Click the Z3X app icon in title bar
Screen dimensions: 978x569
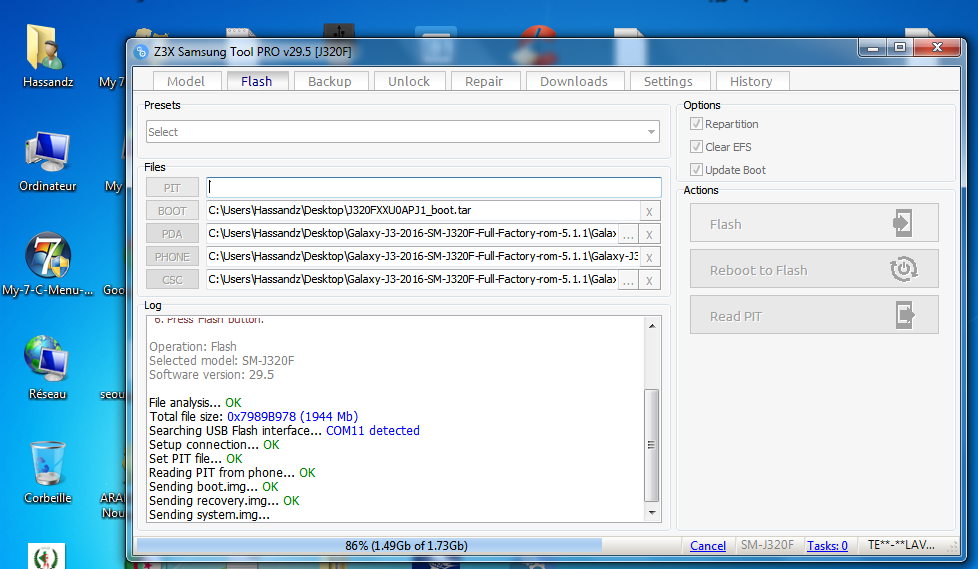(x=142, y=52)
